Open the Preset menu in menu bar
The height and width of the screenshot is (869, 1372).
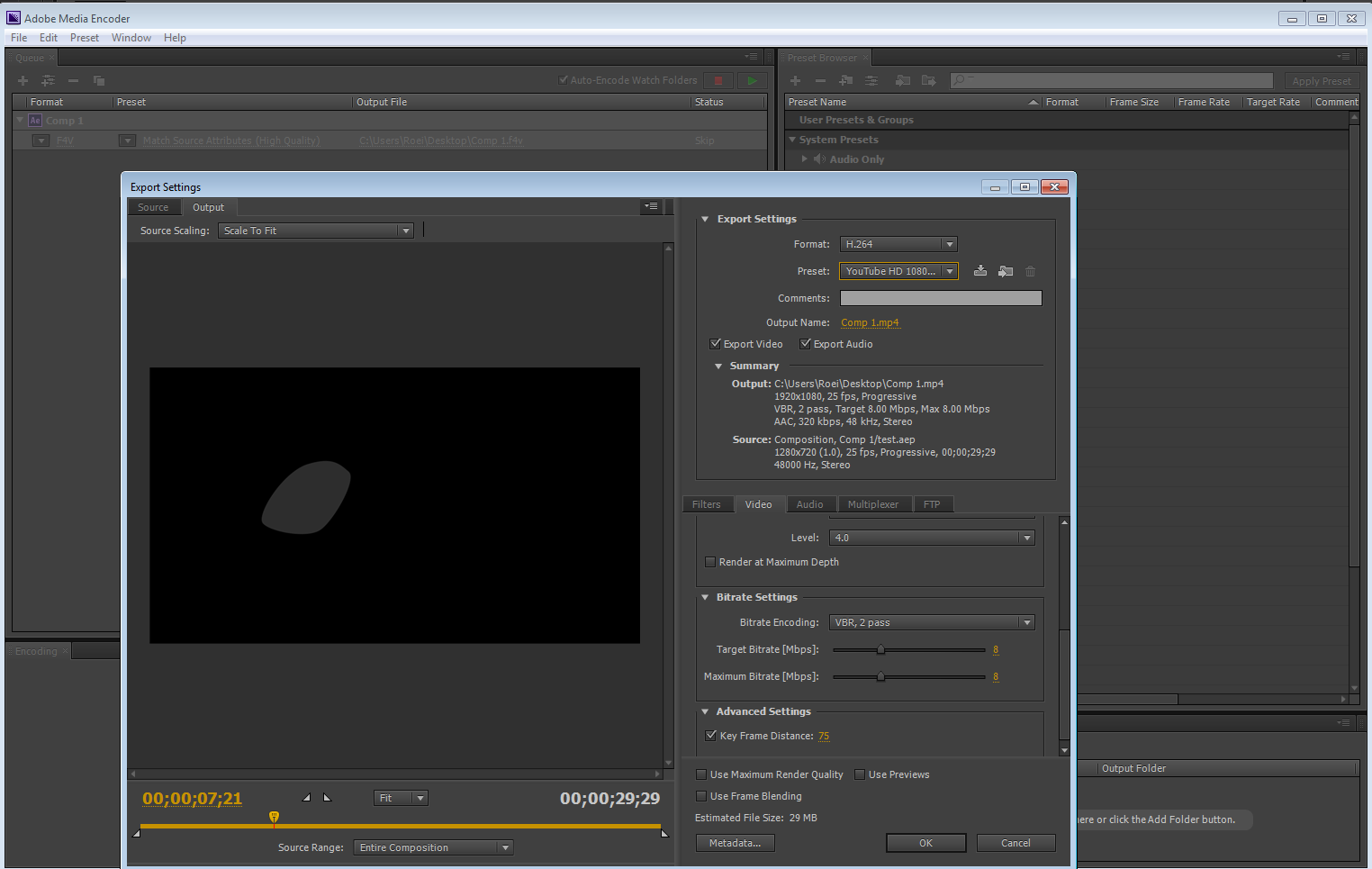pyautogui.click(x=84, y=37)
